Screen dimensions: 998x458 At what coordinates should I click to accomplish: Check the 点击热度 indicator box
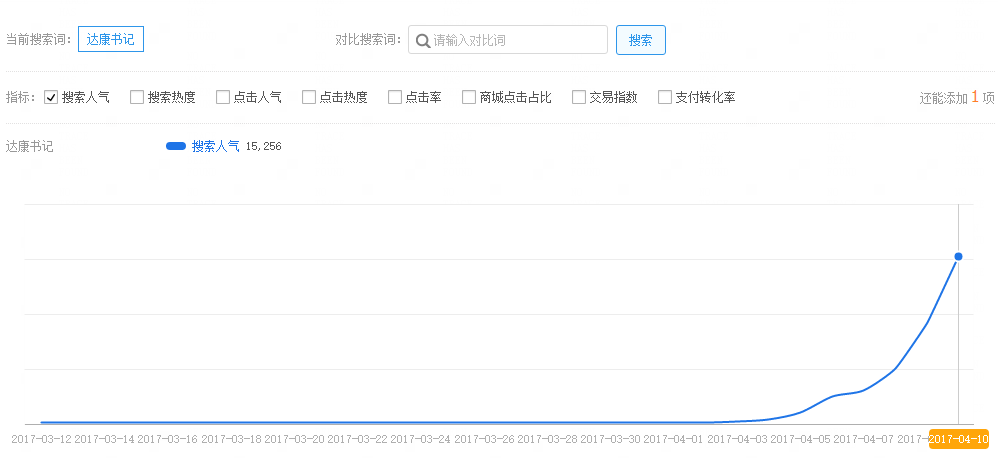309,98
